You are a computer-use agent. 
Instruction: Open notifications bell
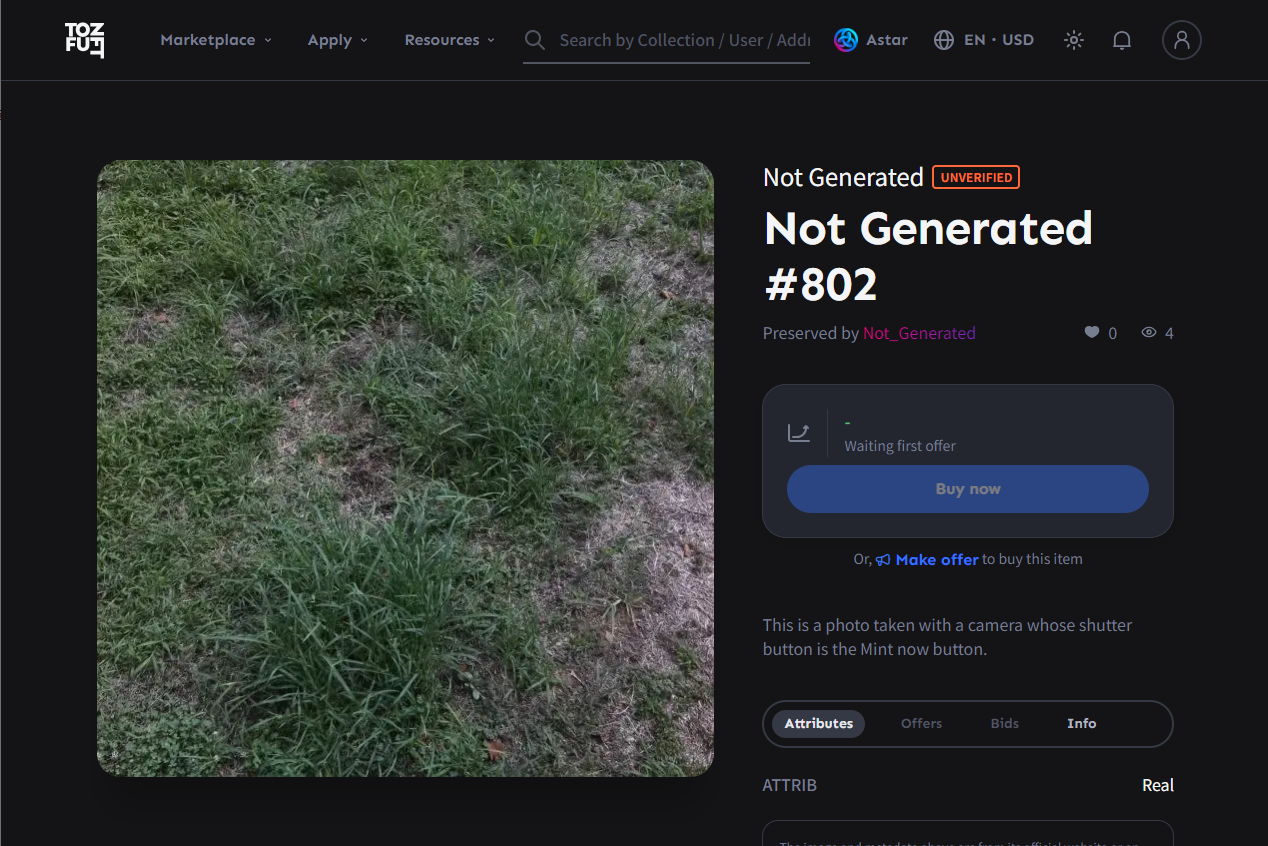click(x=1122, y=40)
